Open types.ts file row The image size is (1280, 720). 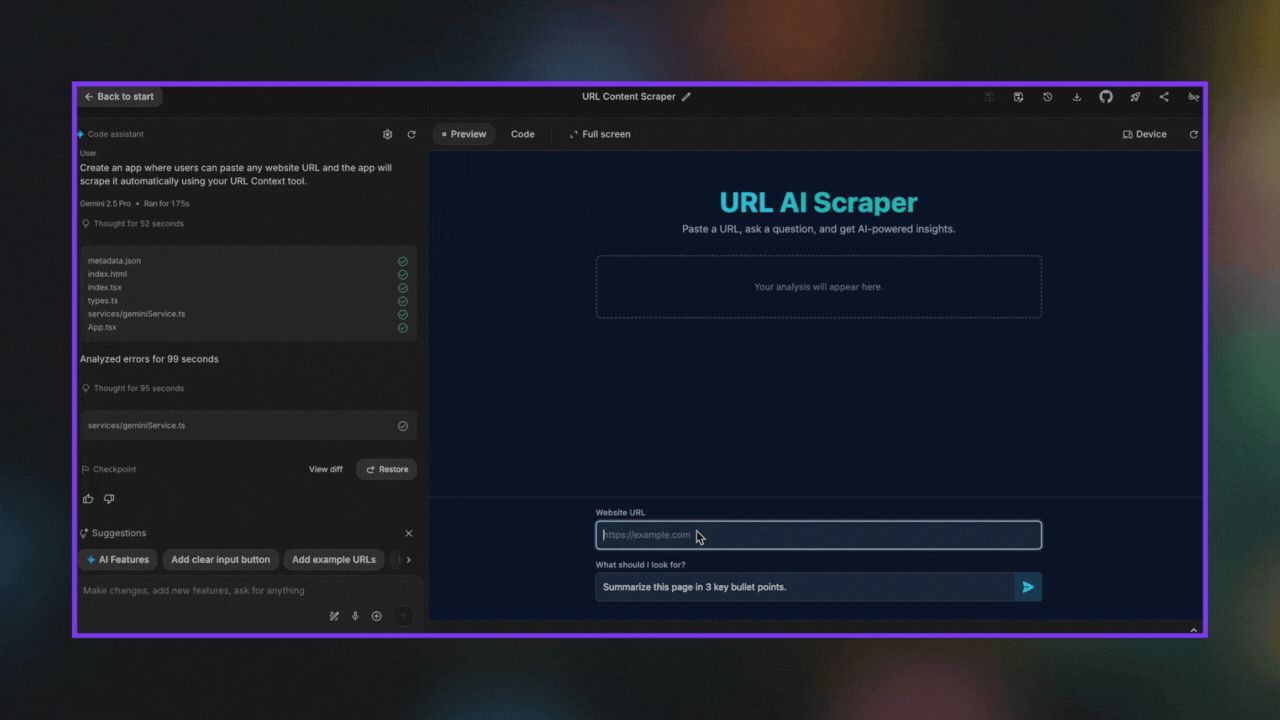point(248,301)
